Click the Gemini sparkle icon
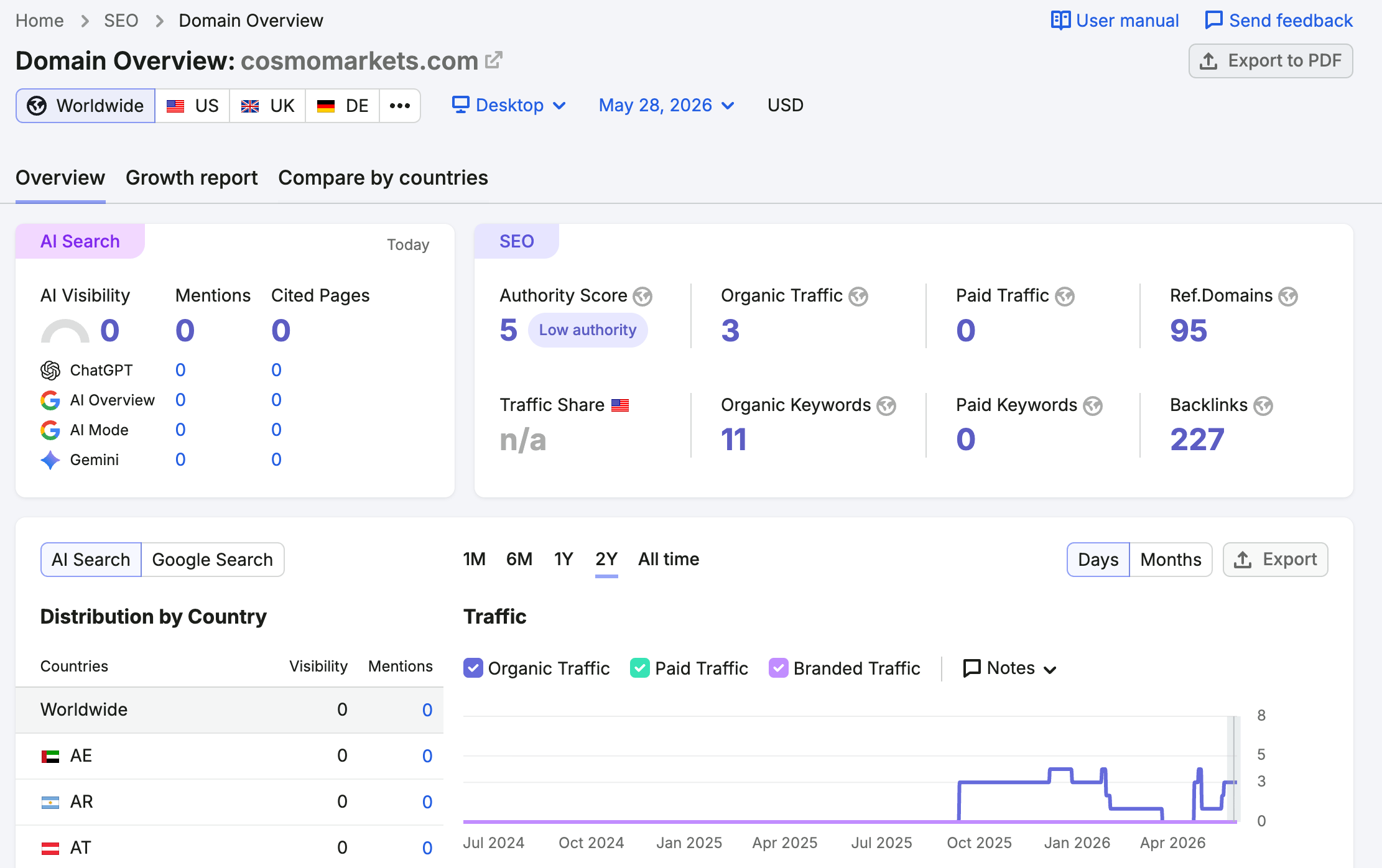 (50, 460)
